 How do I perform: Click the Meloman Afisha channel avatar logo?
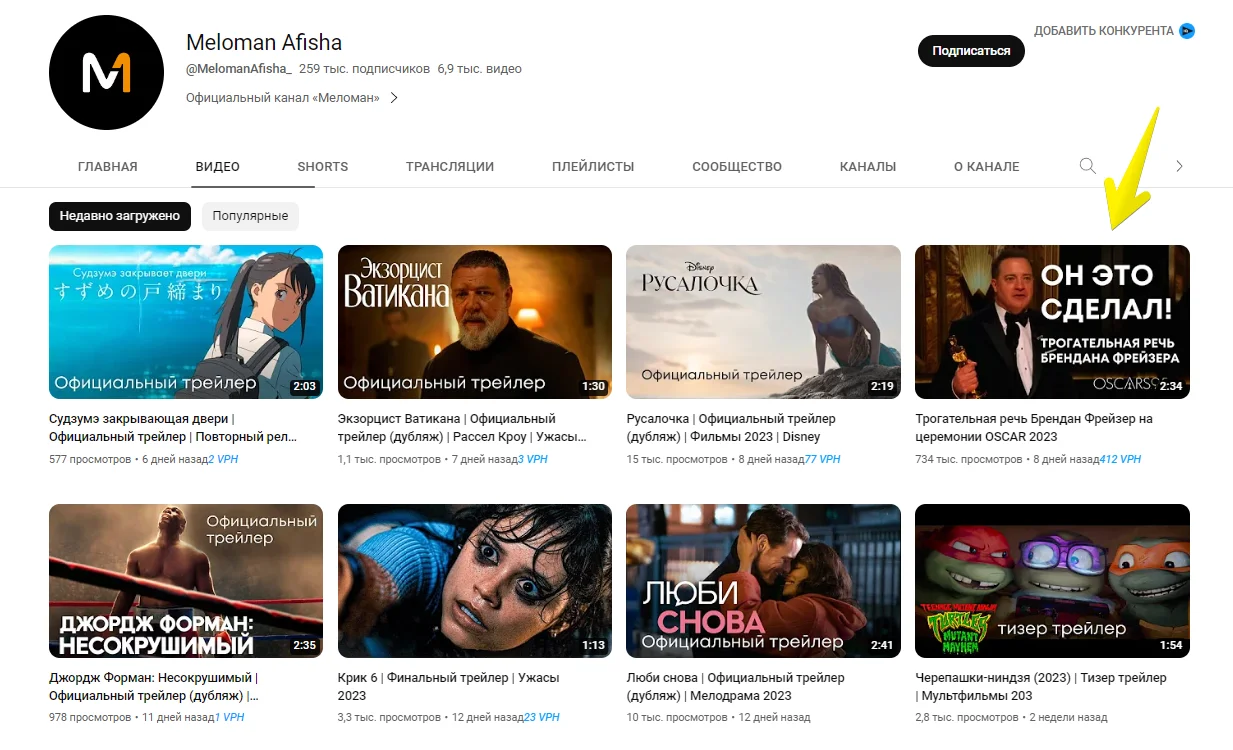click(x=106, y=73)
